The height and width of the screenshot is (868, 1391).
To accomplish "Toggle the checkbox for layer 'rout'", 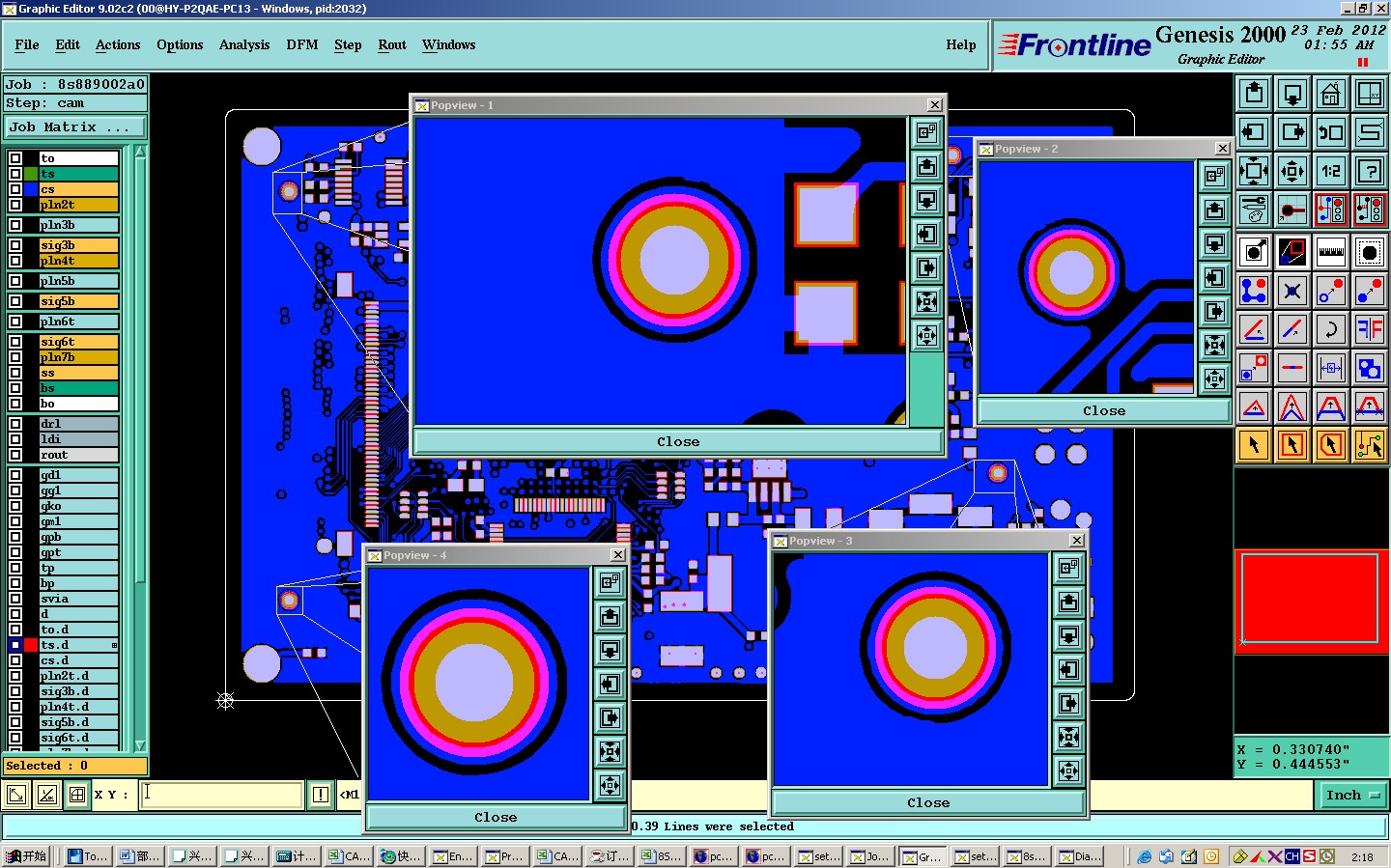I will (x=15, y=455).
